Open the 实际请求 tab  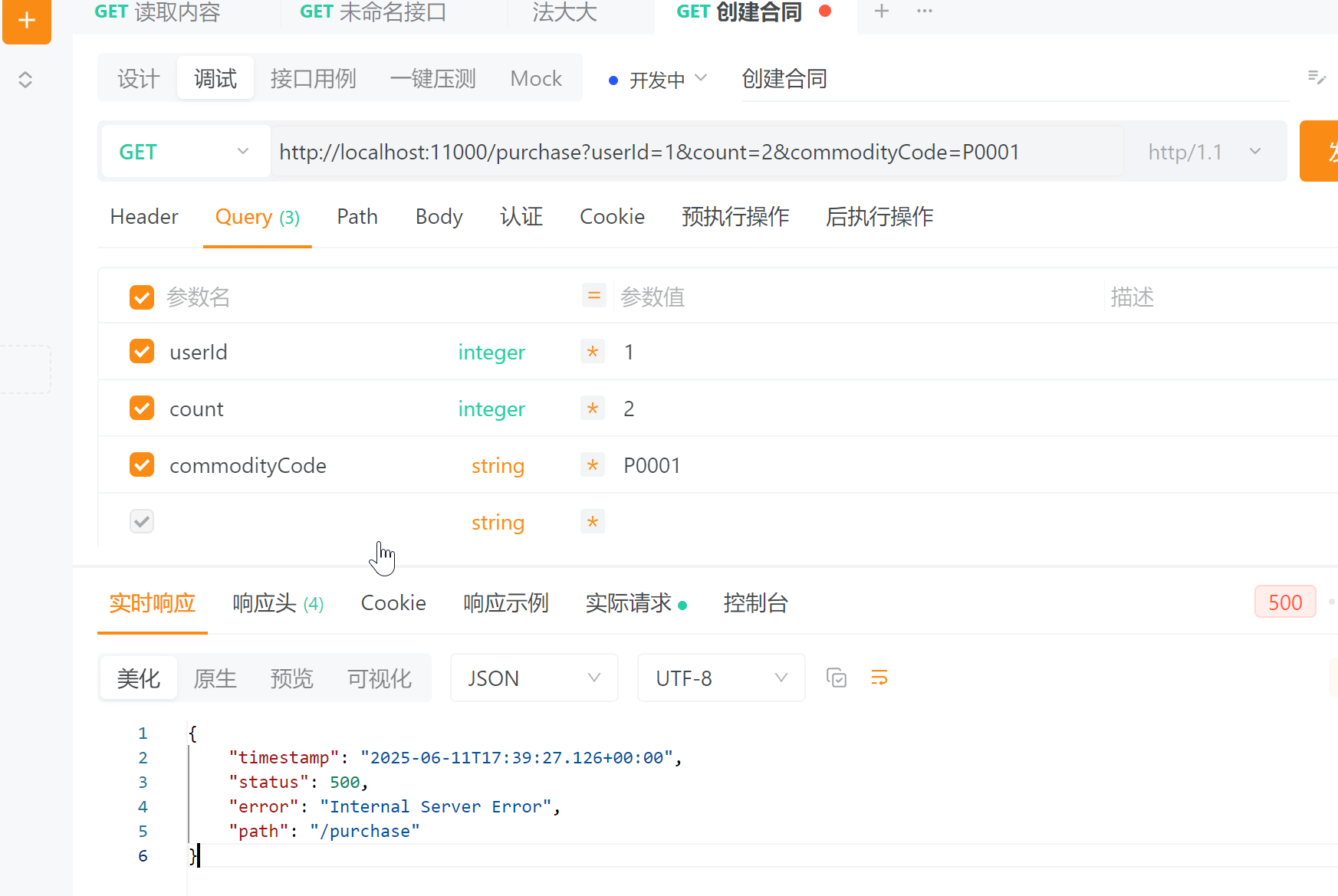pos(636,603)
